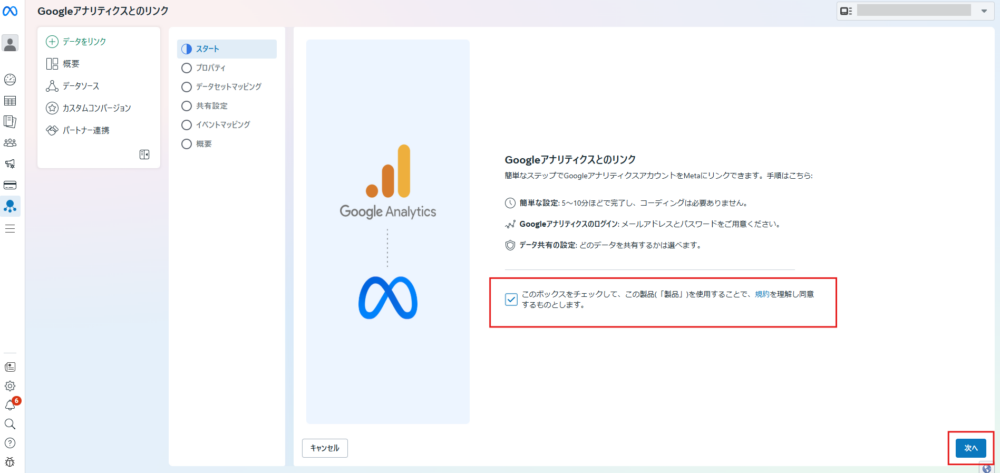Click the 簡単な設定 line with clock icon
This screenshot has width=1000, height=473.
point(626,203)
